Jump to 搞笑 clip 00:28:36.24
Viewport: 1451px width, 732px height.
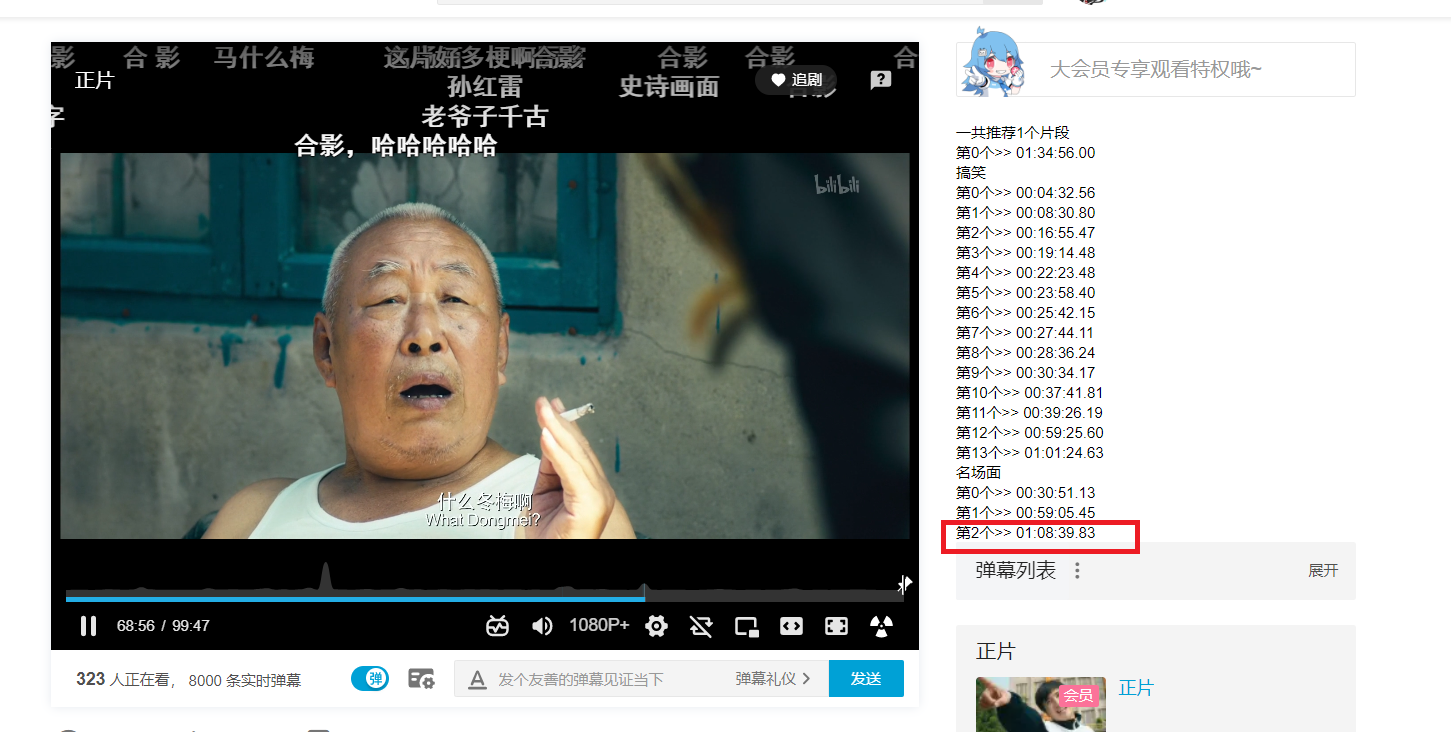(1025, 353)
